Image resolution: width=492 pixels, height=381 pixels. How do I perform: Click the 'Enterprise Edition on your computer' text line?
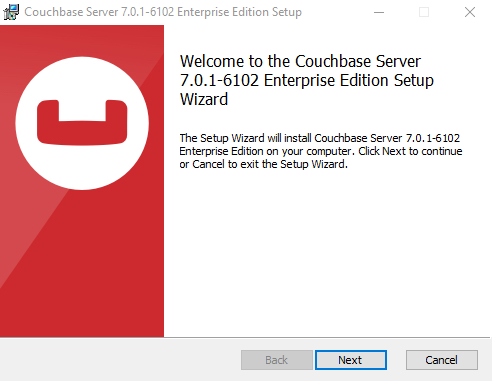point(266,151)
